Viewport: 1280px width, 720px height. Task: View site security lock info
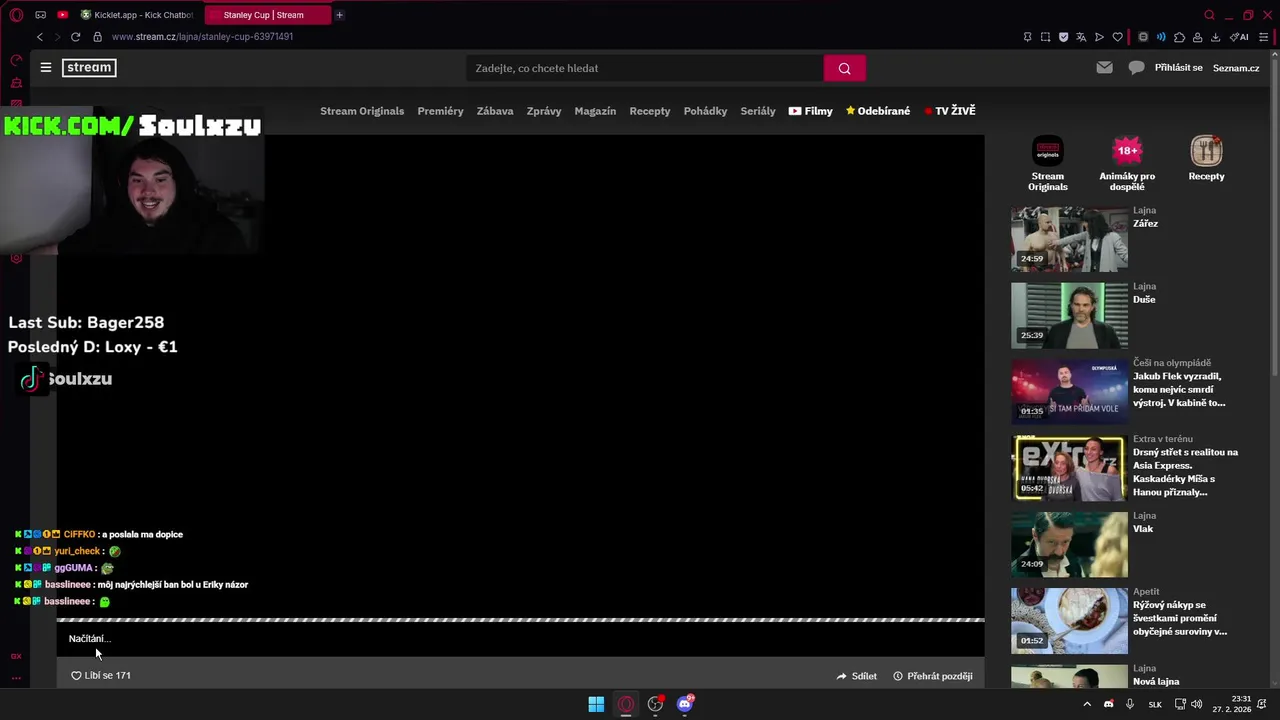pyautogui.click(x=97, y=37)
